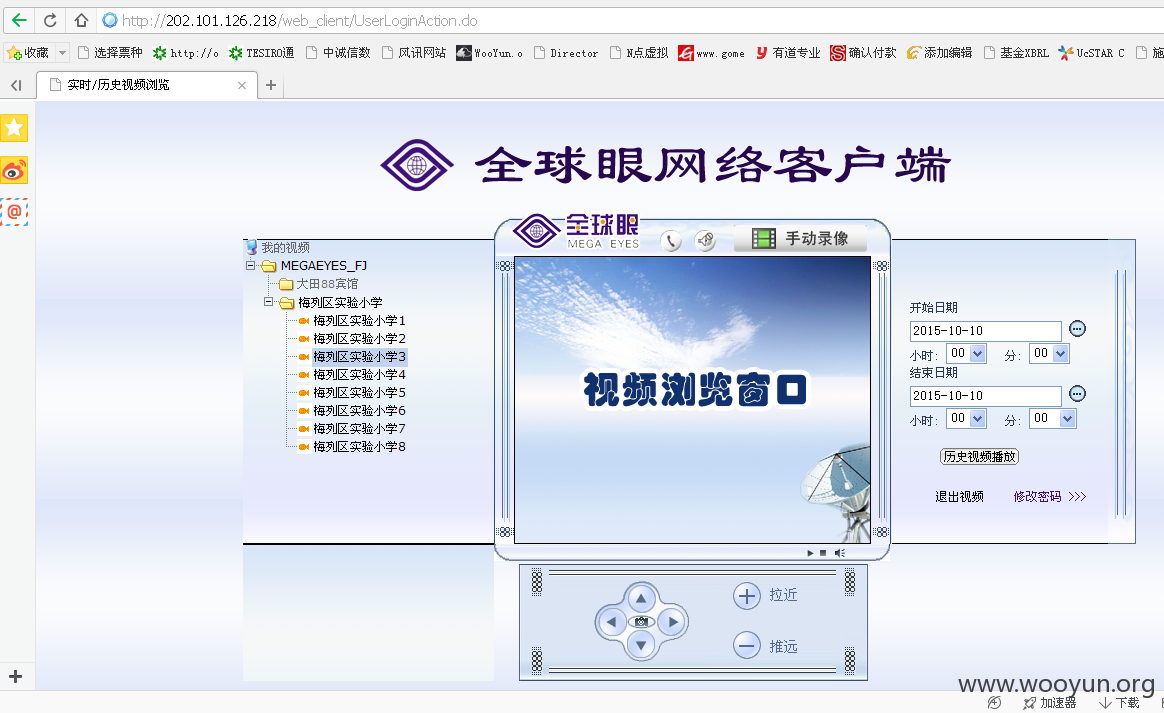Viewport: 1164px width, 713px height.
Task: Go to browser home page icon
Action: coord(81,20)
